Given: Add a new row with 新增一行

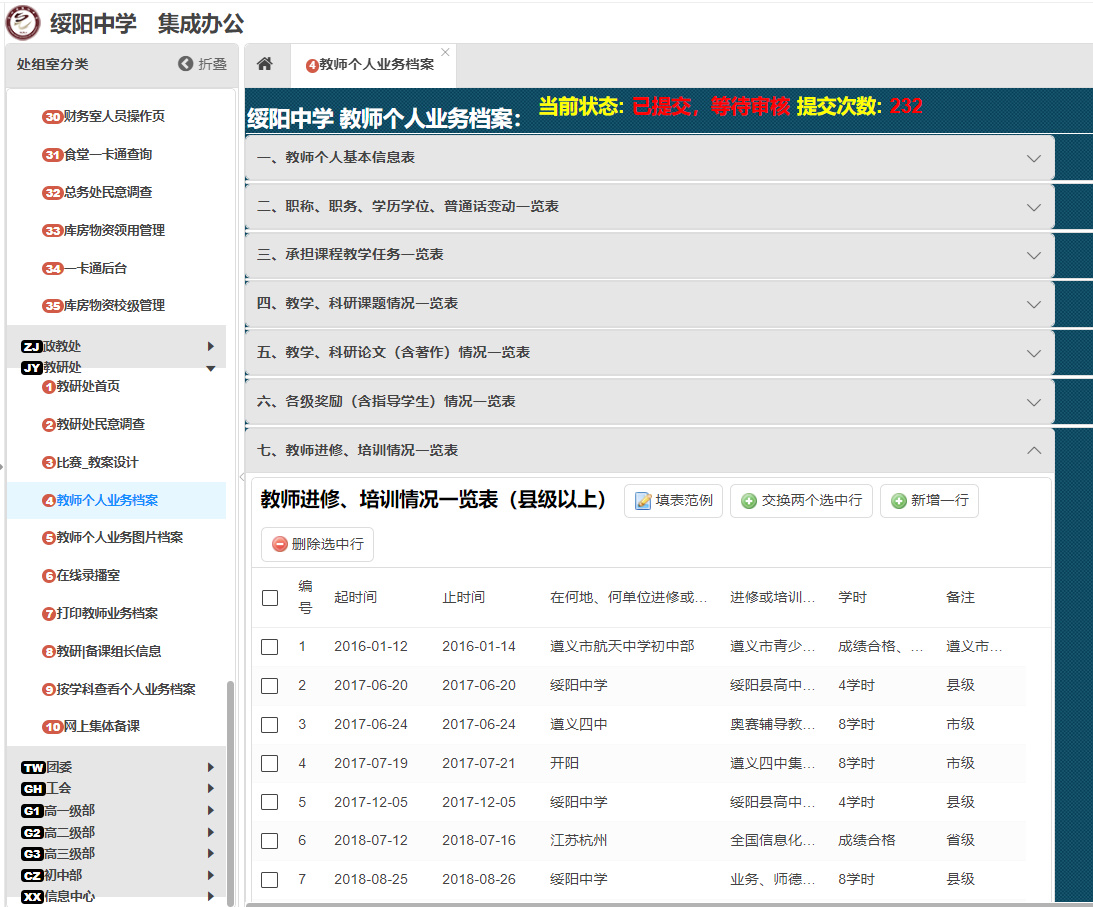Looking at the screenshot, I should point(929,500).
